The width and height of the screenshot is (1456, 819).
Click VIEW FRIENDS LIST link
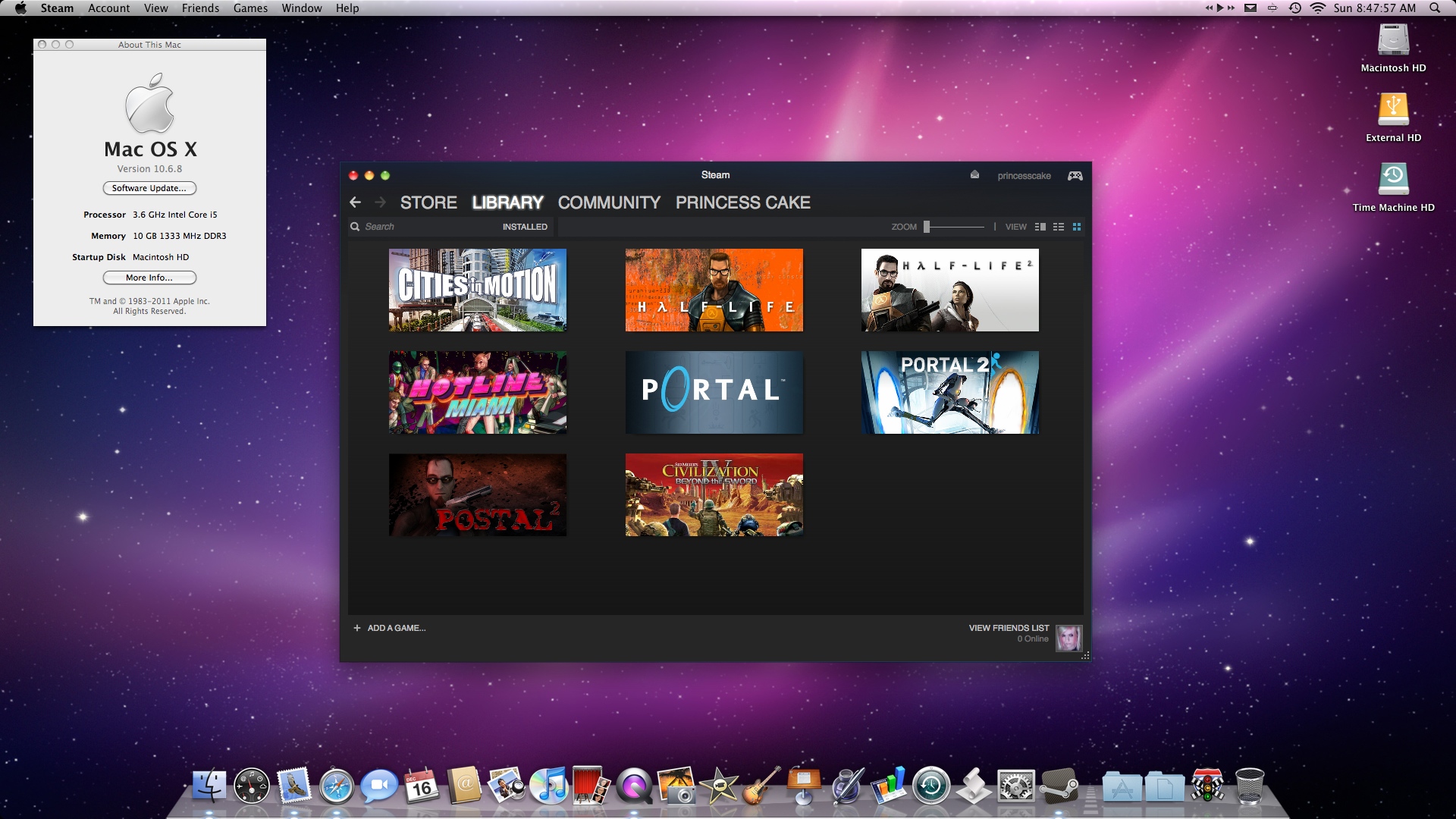(x=1009, y=628)
